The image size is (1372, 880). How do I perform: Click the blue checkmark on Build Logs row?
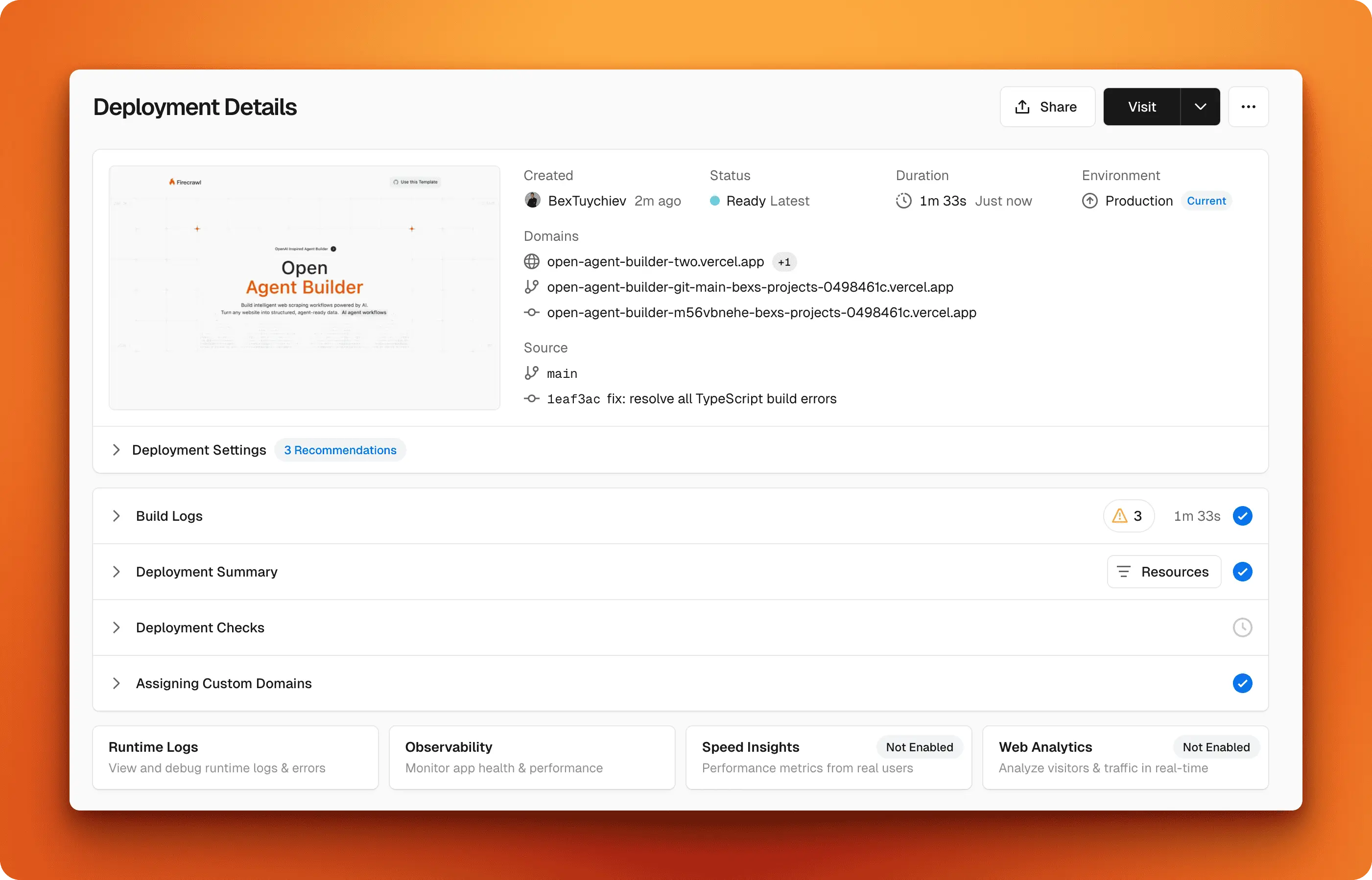[x=1242, y=516]
